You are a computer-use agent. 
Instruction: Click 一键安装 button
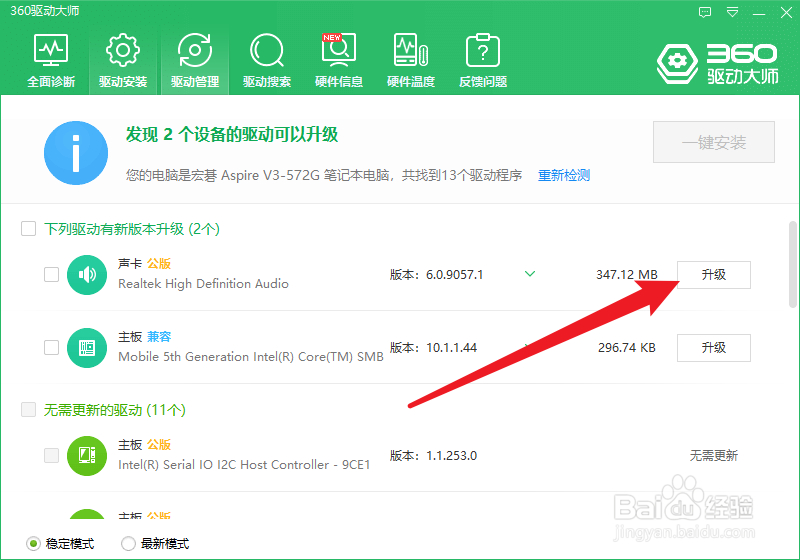click(x=714, y=142)
